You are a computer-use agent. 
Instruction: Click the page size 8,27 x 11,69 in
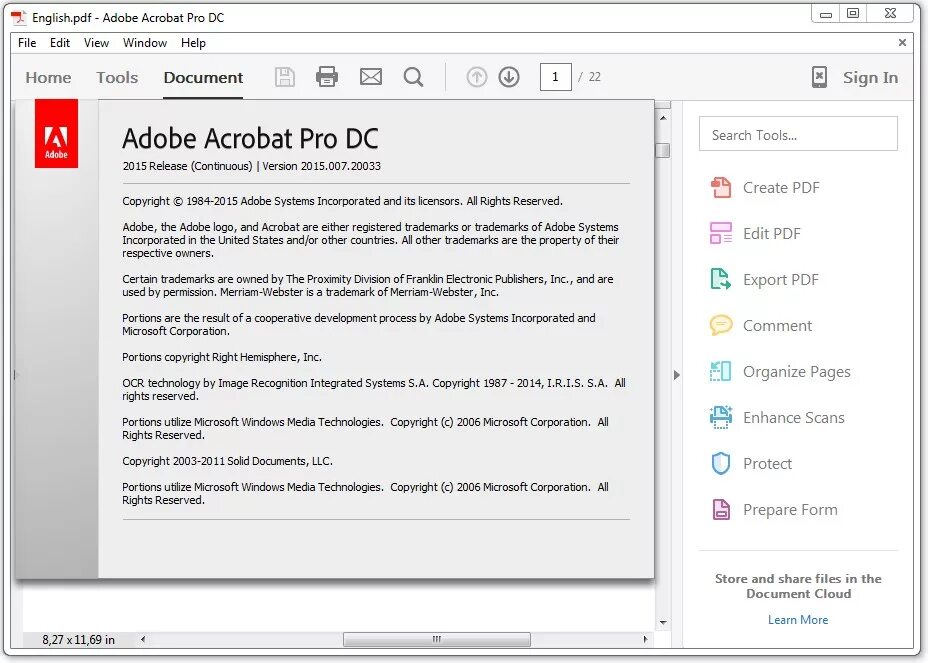point(79,640)
